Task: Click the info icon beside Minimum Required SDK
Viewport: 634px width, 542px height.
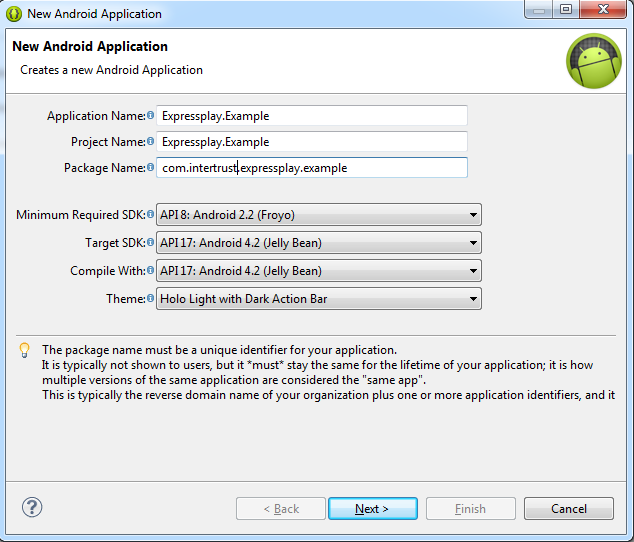Action: click(151, 214)
